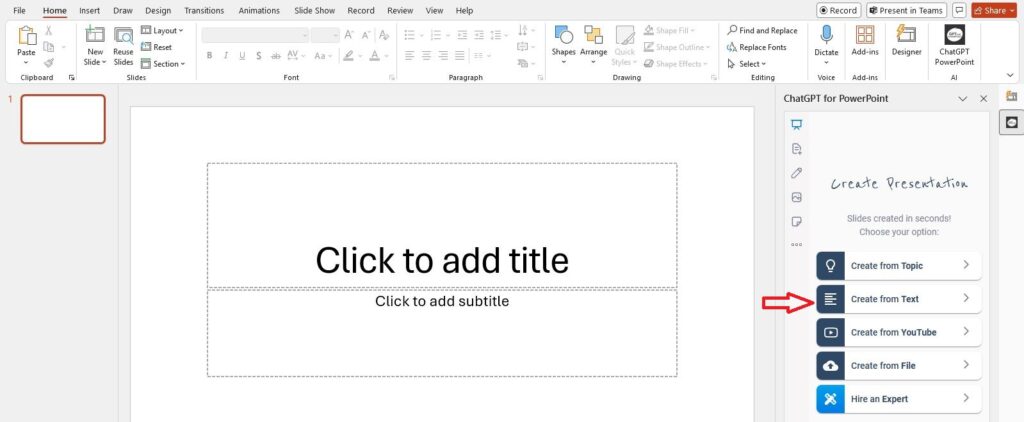Select image icon in ChatGPT sidebar

[x=796, y=197]
